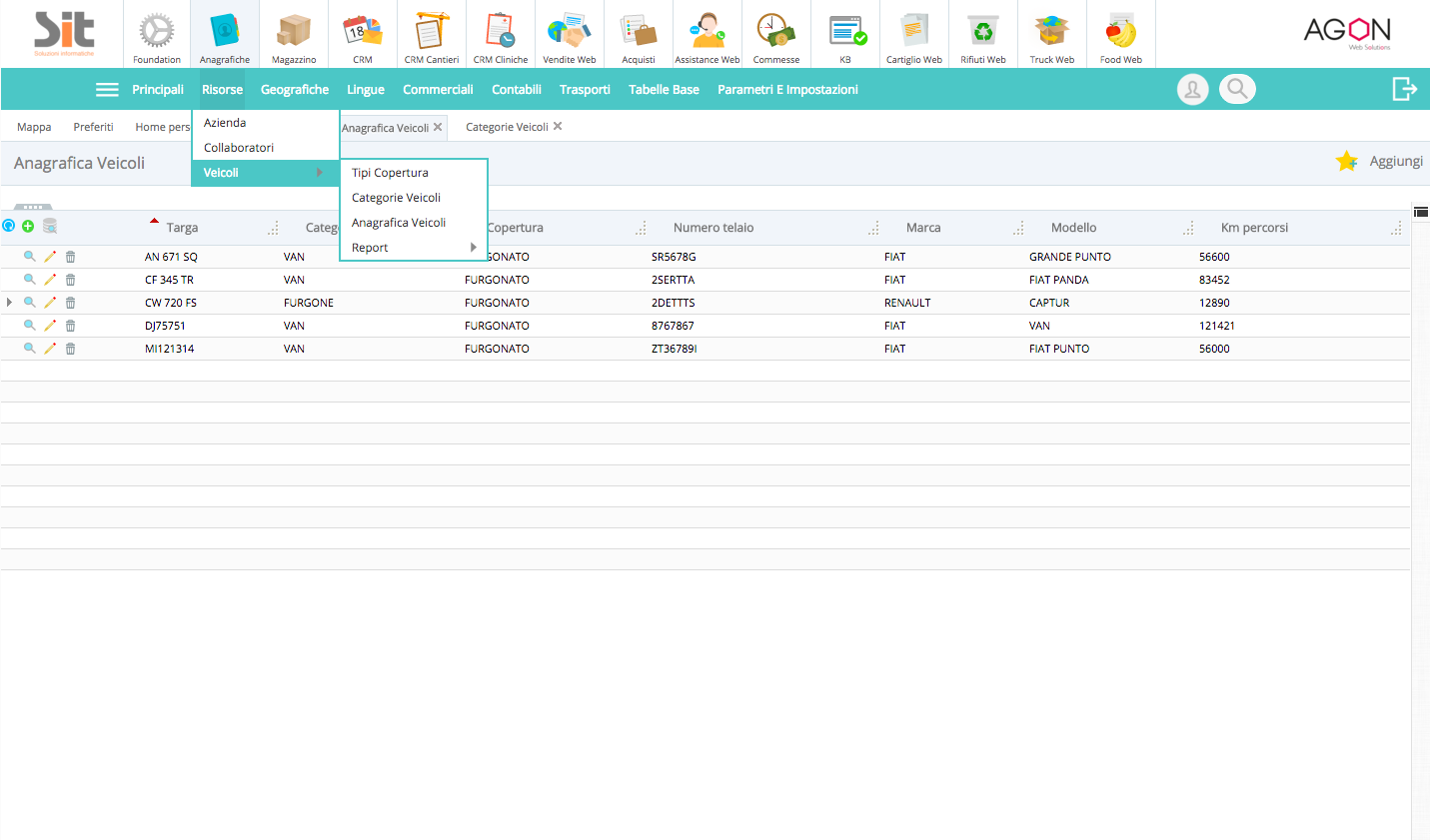Open CRM Cliniche module
This screenshot has width=1430, height=840.
coord(501,35)
